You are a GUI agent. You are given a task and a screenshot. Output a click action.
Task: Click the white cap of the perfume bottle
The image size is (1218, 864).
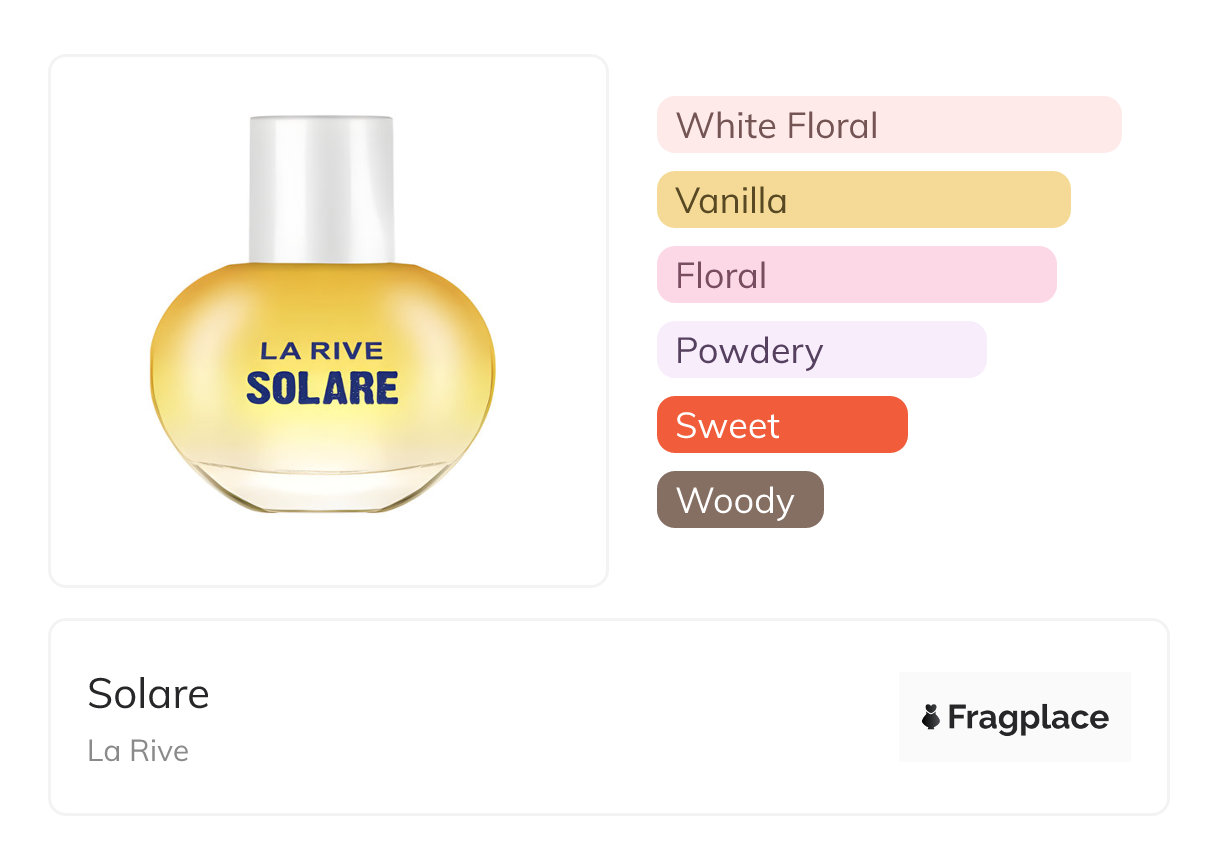pos(321,185)
